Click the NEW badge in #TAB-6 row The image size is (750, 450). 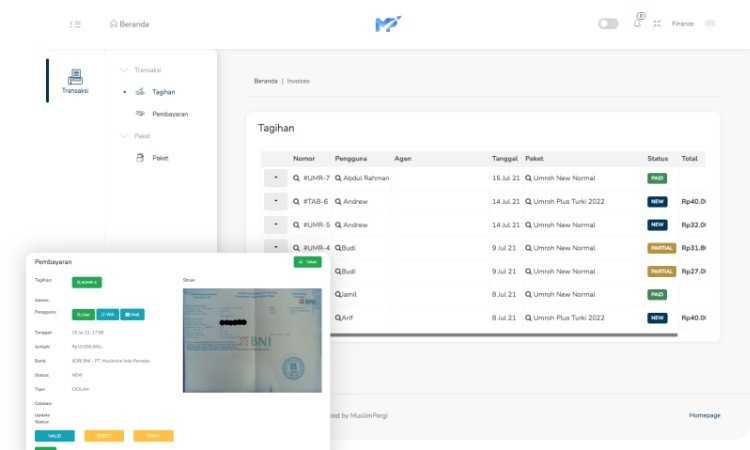click(657, 201)
